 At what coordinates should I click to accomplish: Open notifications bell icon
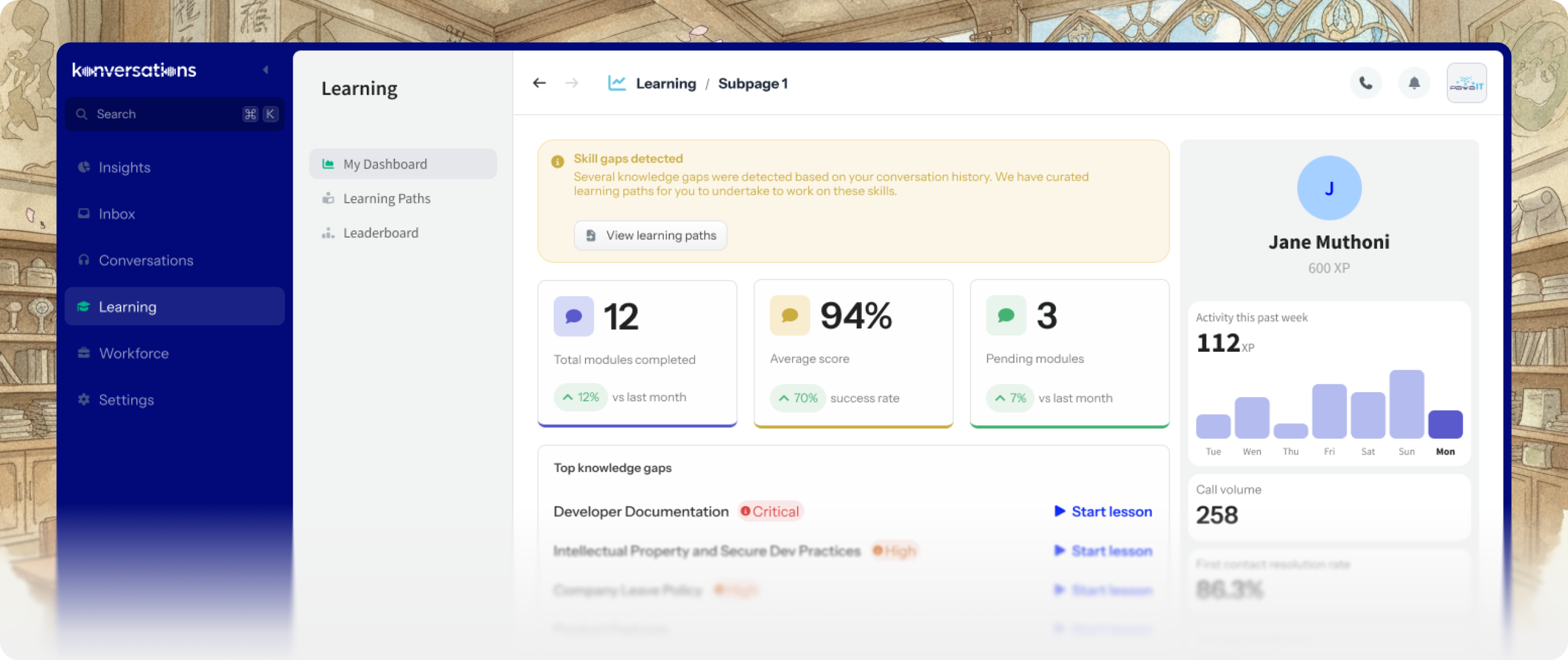pyautogui.click(x=1414, y=83)
